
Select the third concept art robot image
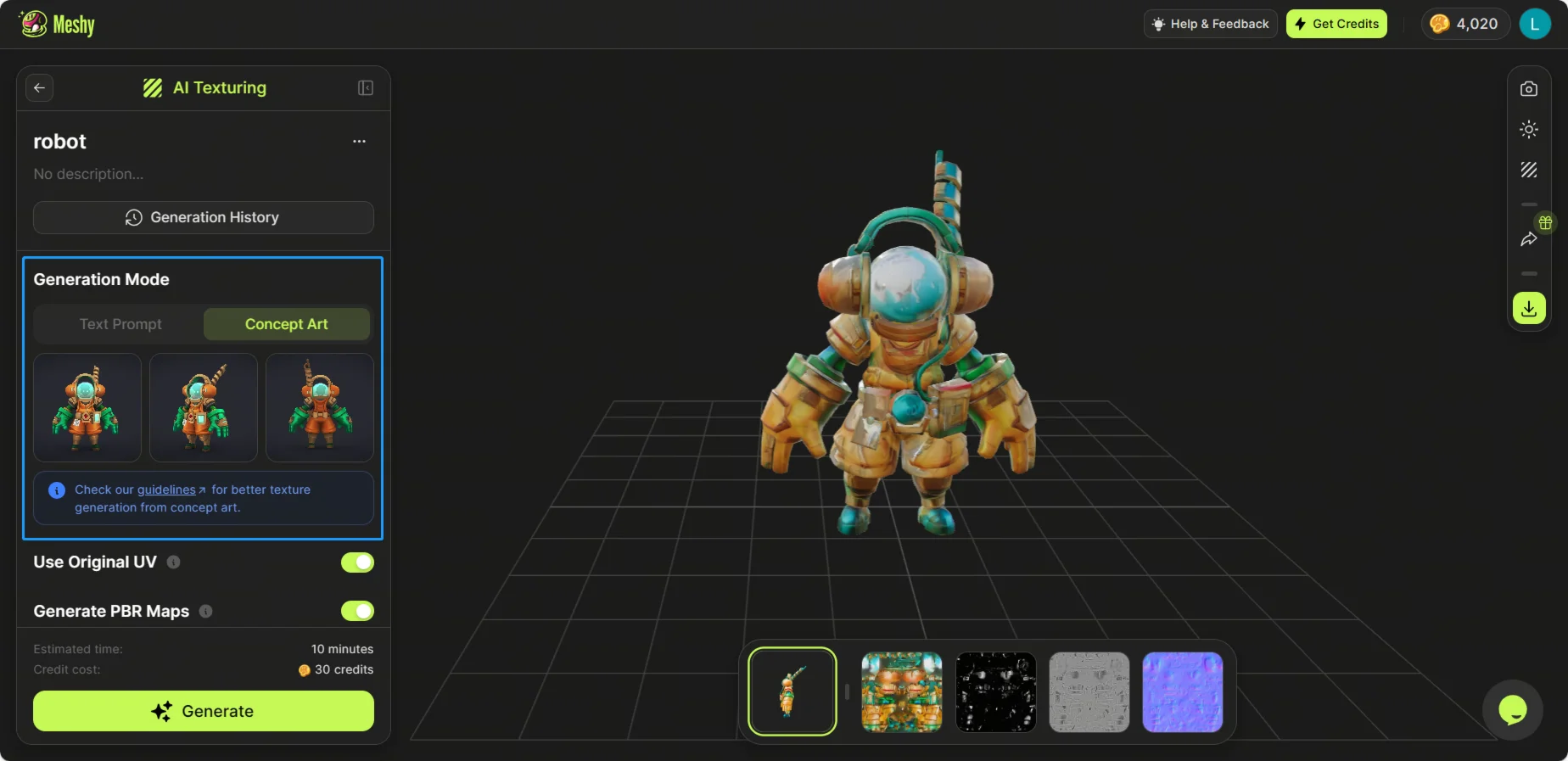320,407
